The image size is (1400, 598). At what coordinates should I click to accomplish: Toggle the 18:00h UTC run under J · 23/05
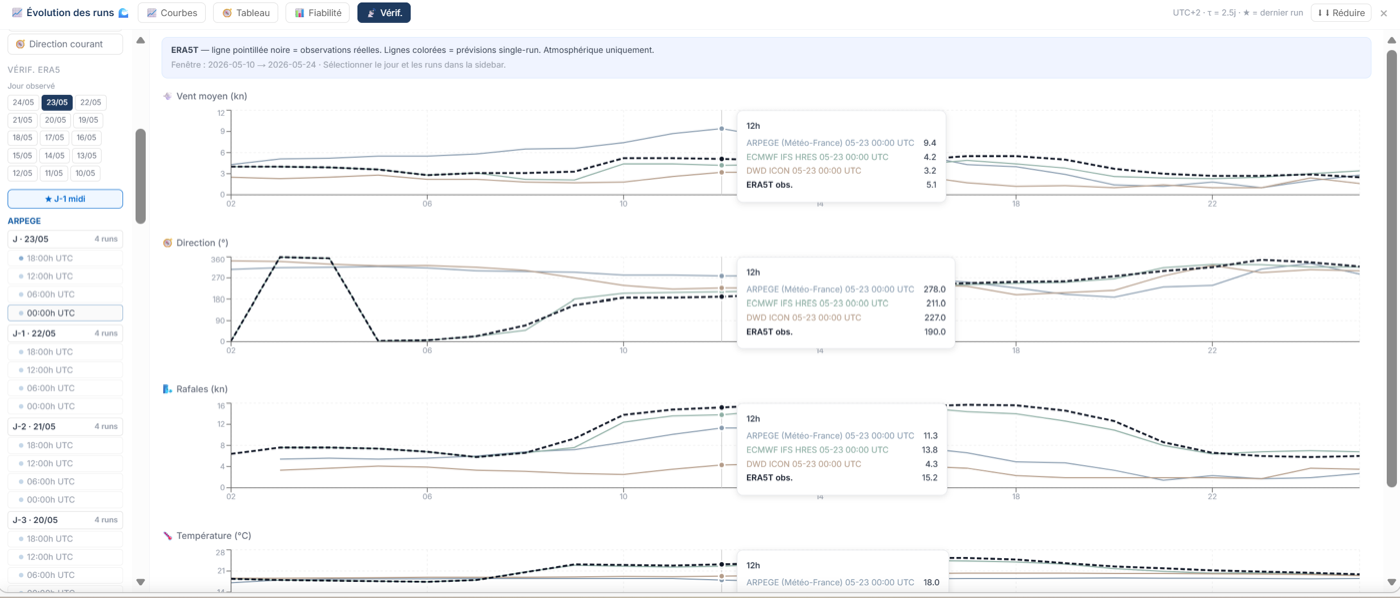[65, 258]
